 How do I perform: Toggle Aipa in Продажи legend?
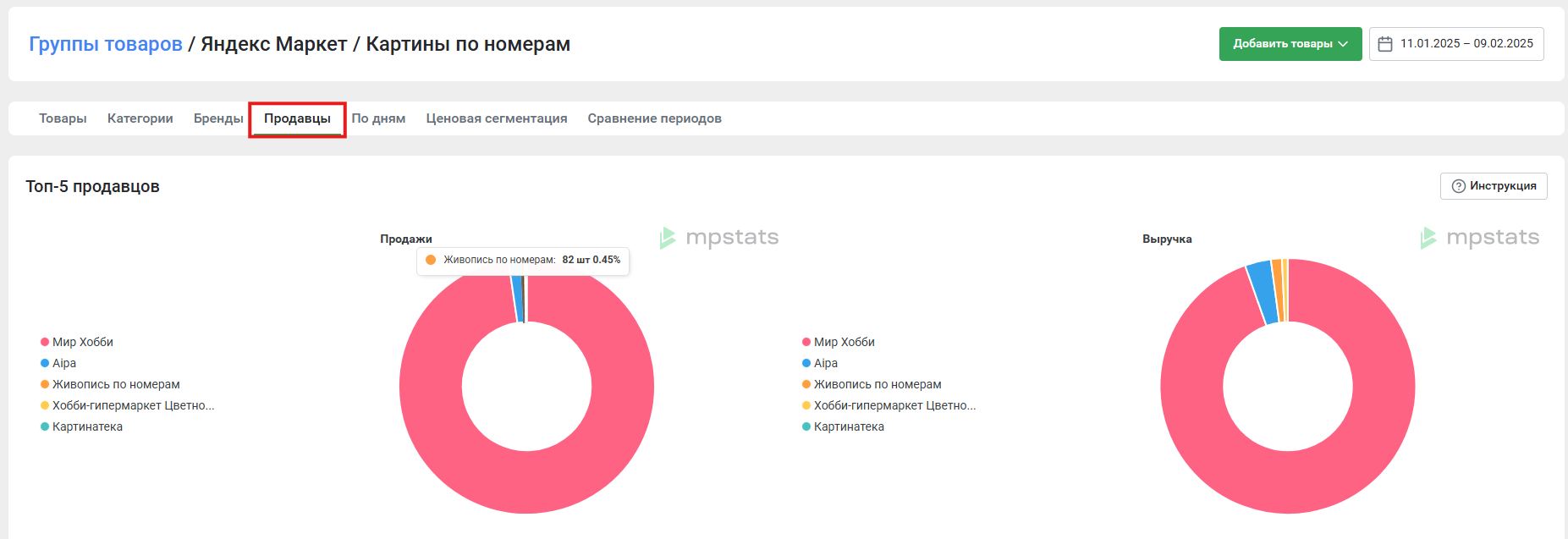58,363
